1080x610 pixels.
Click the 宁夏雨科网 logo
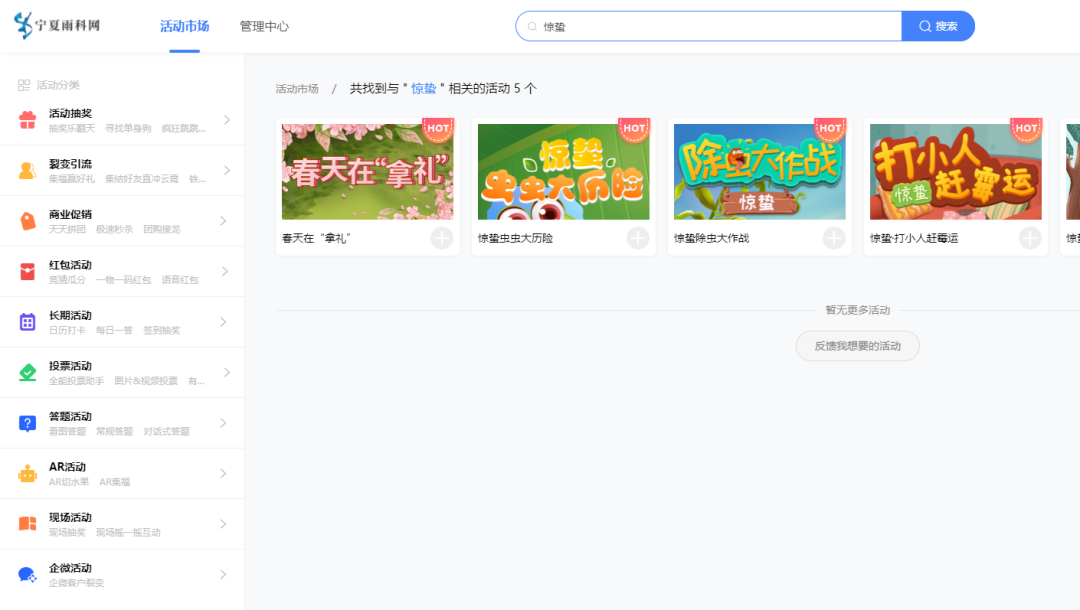click(57, 25)
